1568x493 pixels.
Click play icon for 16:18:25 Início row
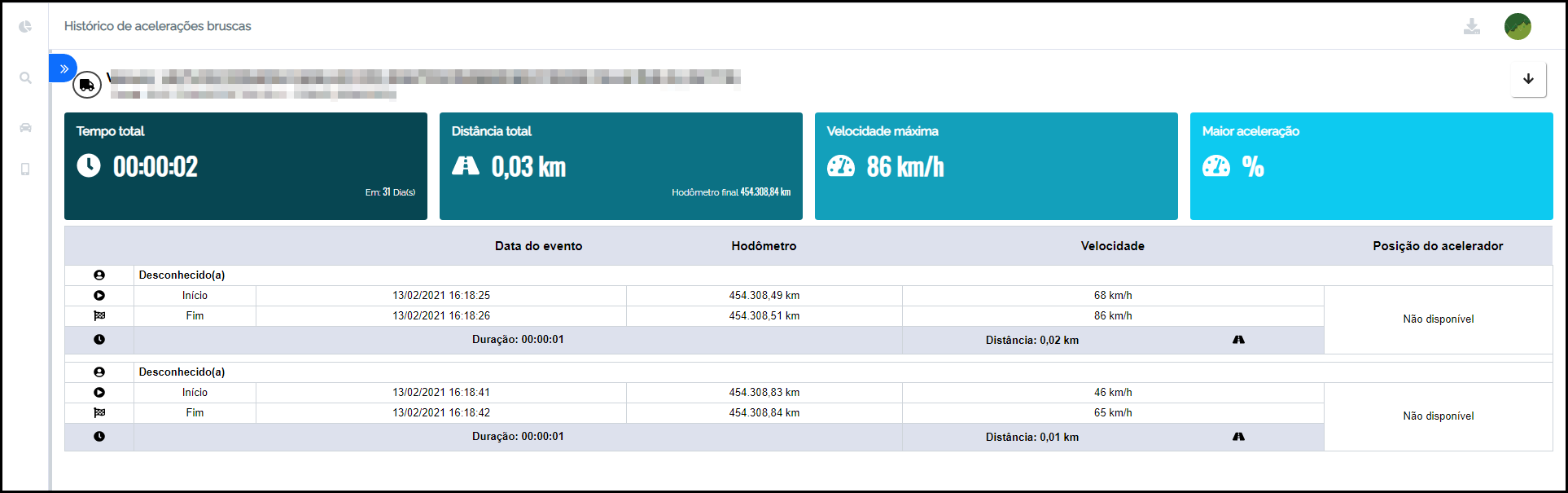[x=99, y=296]
